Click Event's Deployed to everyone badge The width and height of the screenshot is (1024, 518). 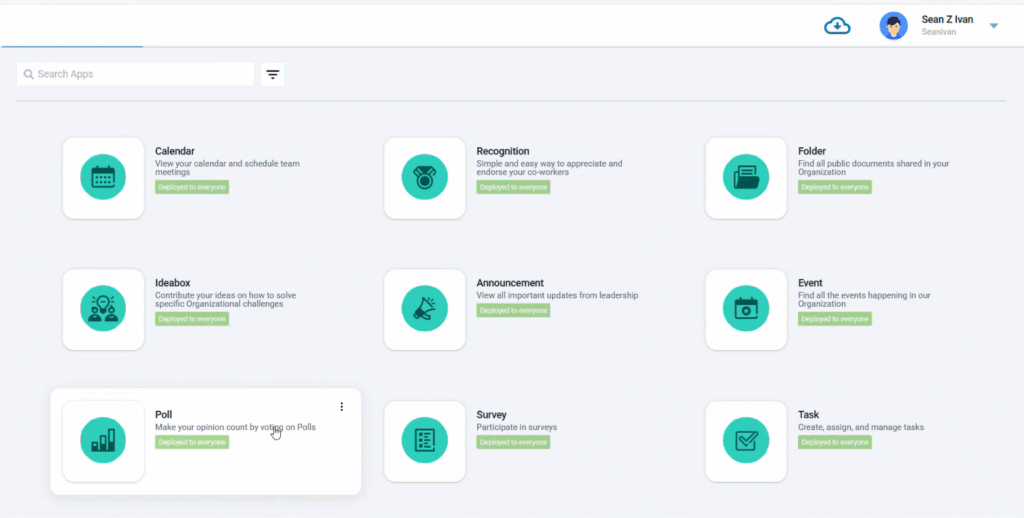pos(835,319)
